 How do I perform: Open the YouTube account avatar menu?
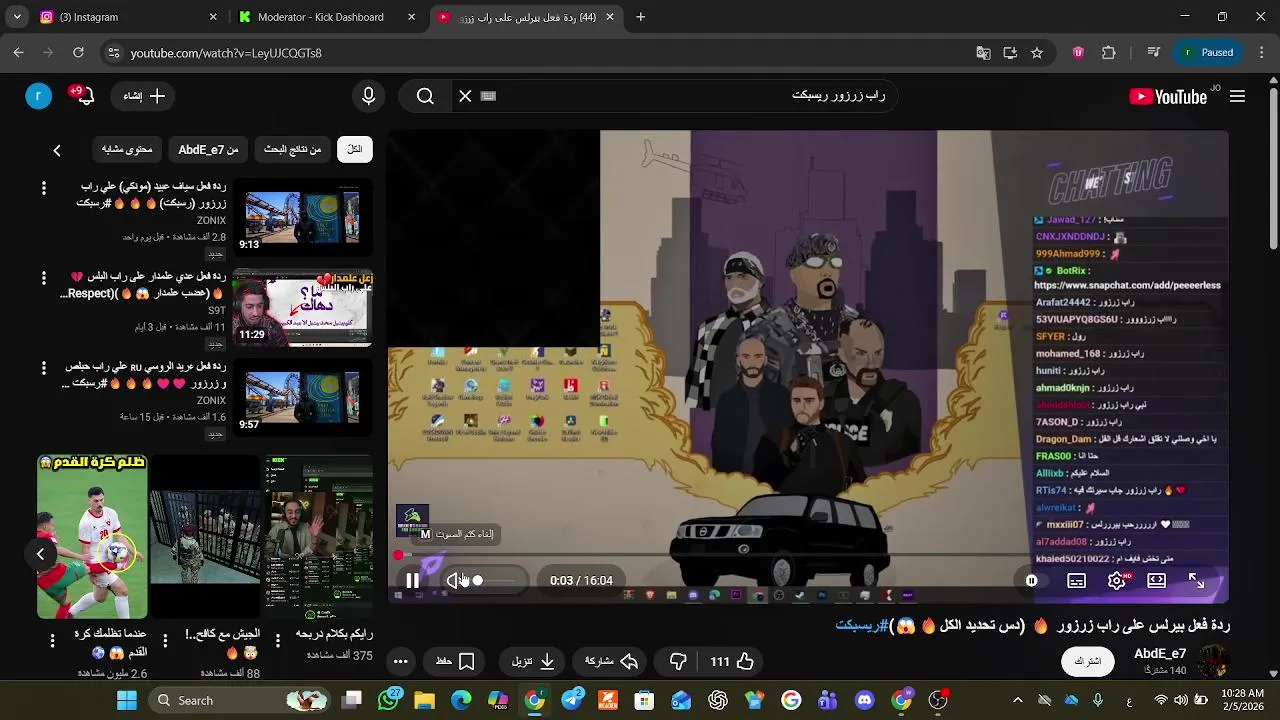pos(38,96)
